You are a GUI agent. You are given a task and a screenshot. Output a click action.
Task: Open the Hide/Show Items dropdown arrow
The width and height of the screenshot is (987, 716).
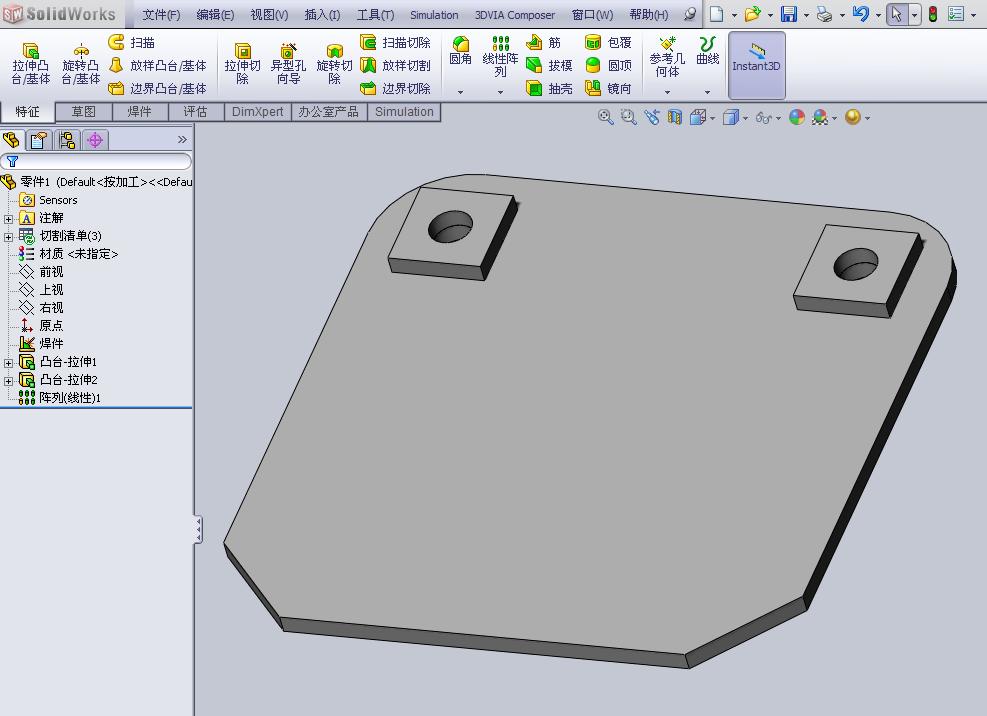(x=779, y=118)
